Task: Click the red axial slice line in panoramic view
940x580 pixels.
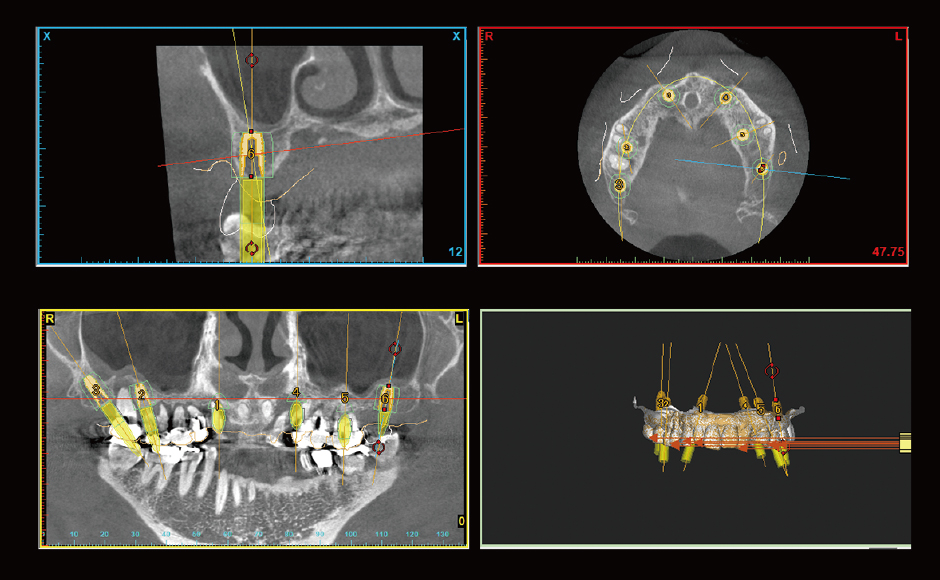Action: tap(250, 398)
